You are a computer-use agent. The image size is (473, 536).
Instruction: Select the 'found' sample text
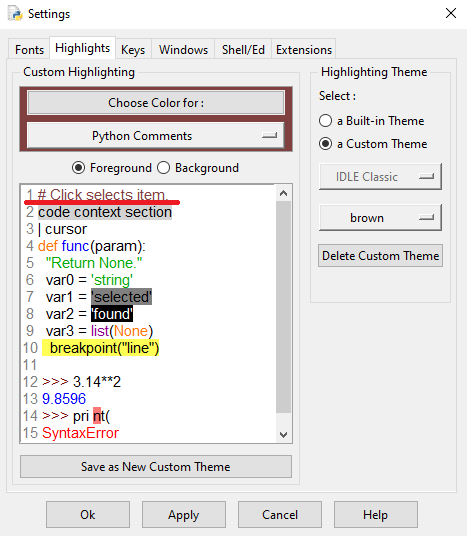[x=112, y=314]
